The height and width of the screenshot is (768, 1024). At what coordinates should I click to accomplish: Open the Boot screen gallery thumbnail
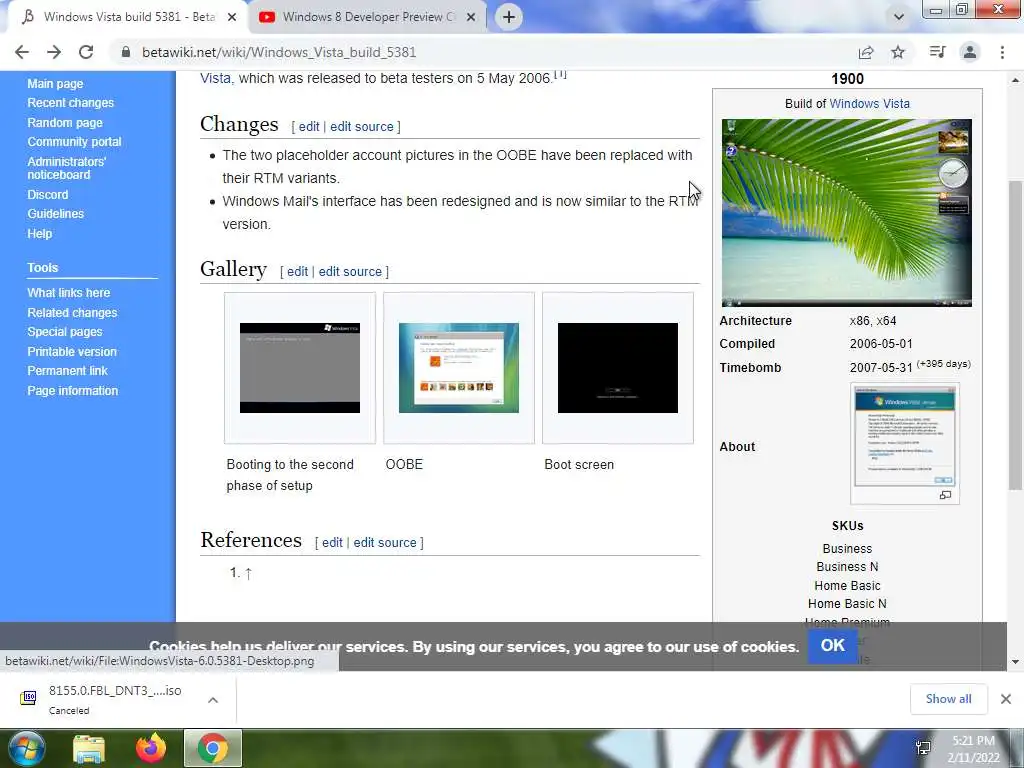point(618,368)
